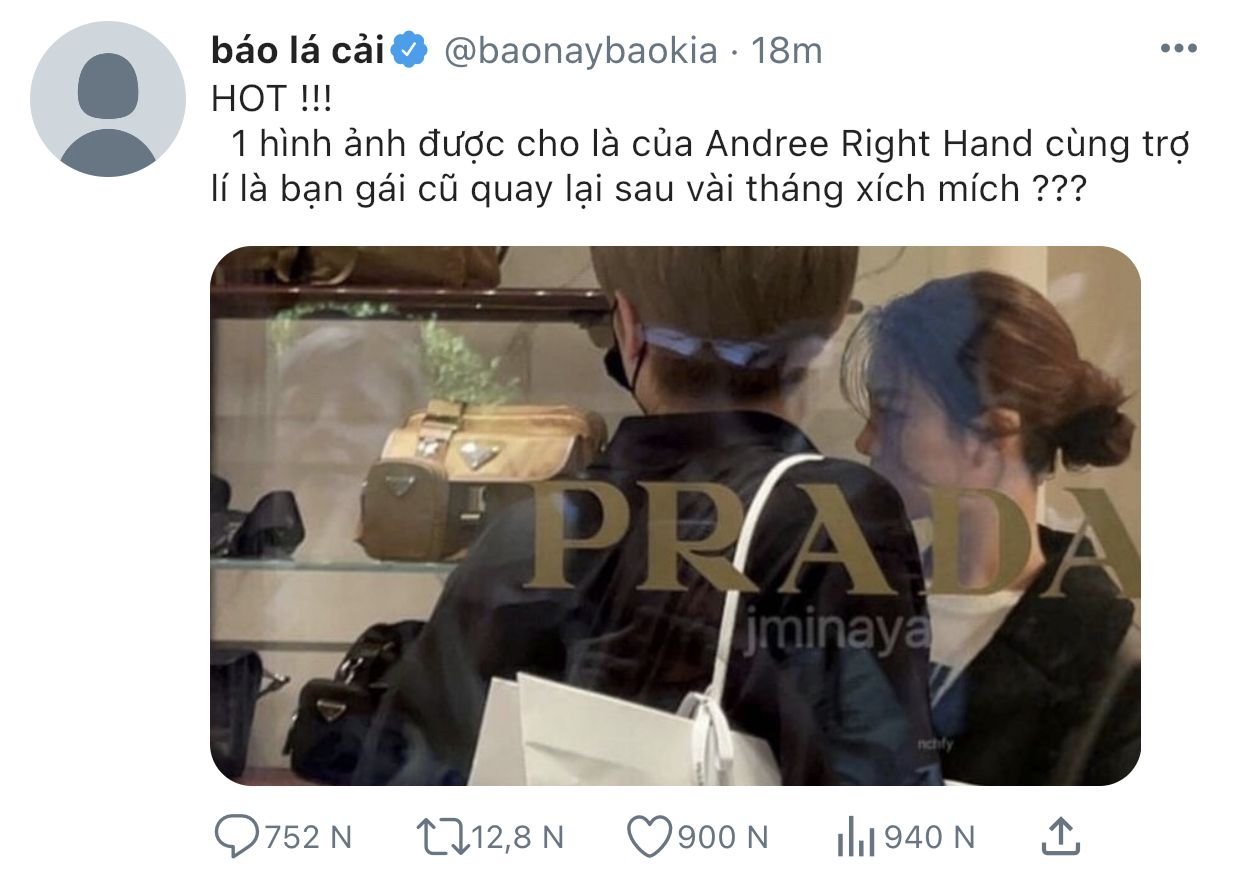This screenshot has width=1242, height=882.
Task: Like the tweet with the heart icon
Action: click(650, 837)
